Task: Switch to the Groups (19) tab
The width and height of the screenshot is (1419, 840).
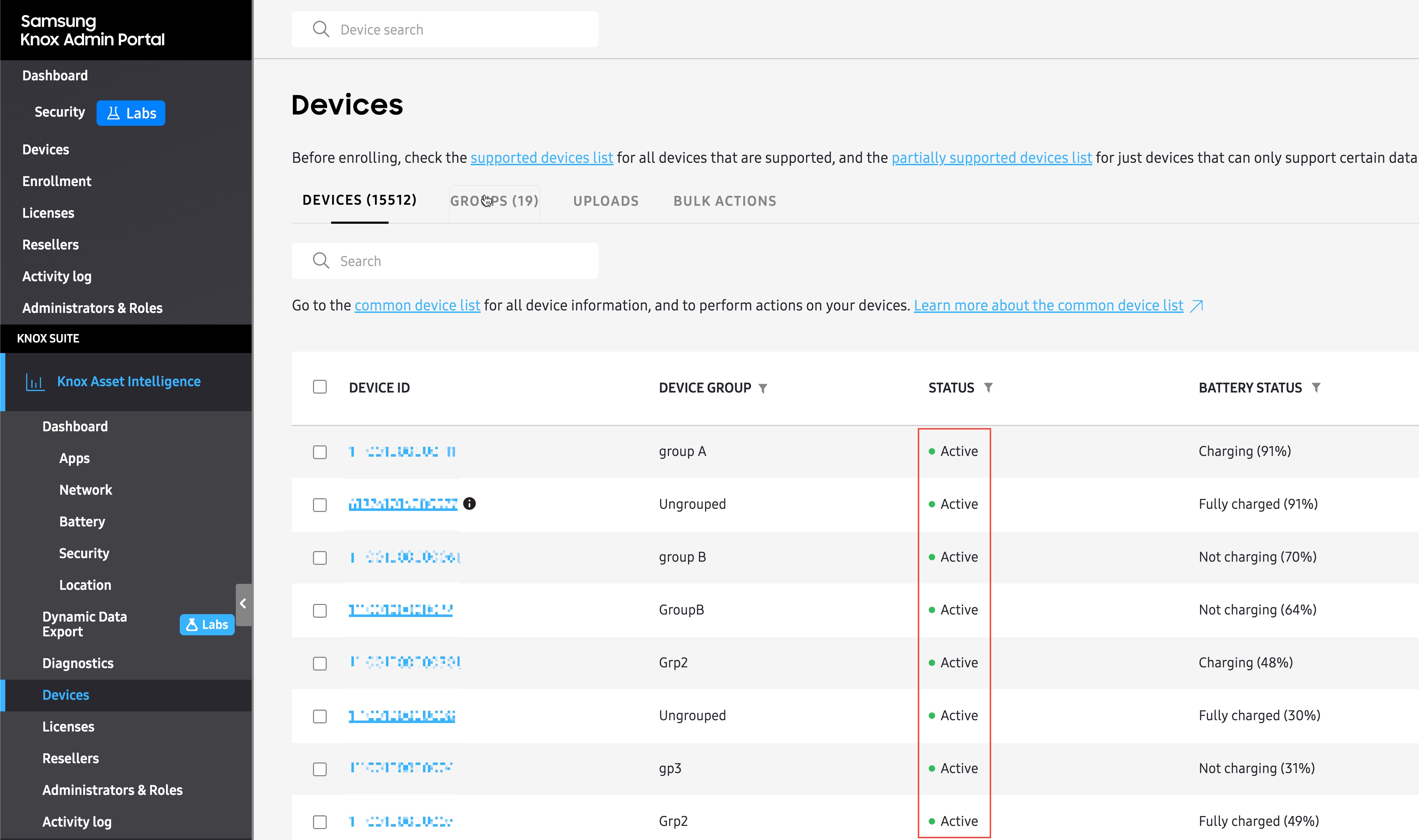Action: tap(494, 201)
